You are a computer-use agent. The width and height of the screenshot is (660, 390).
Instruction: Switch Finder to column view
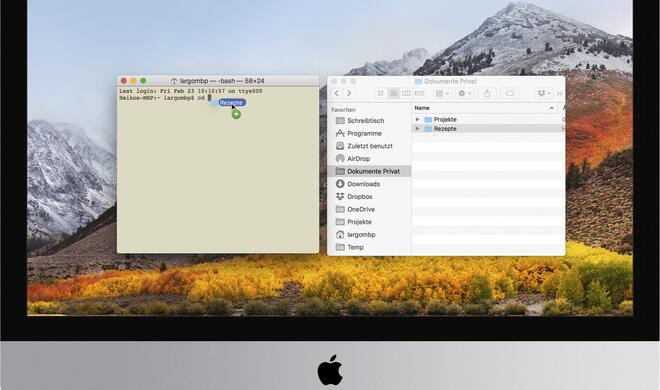pos(406,93)
